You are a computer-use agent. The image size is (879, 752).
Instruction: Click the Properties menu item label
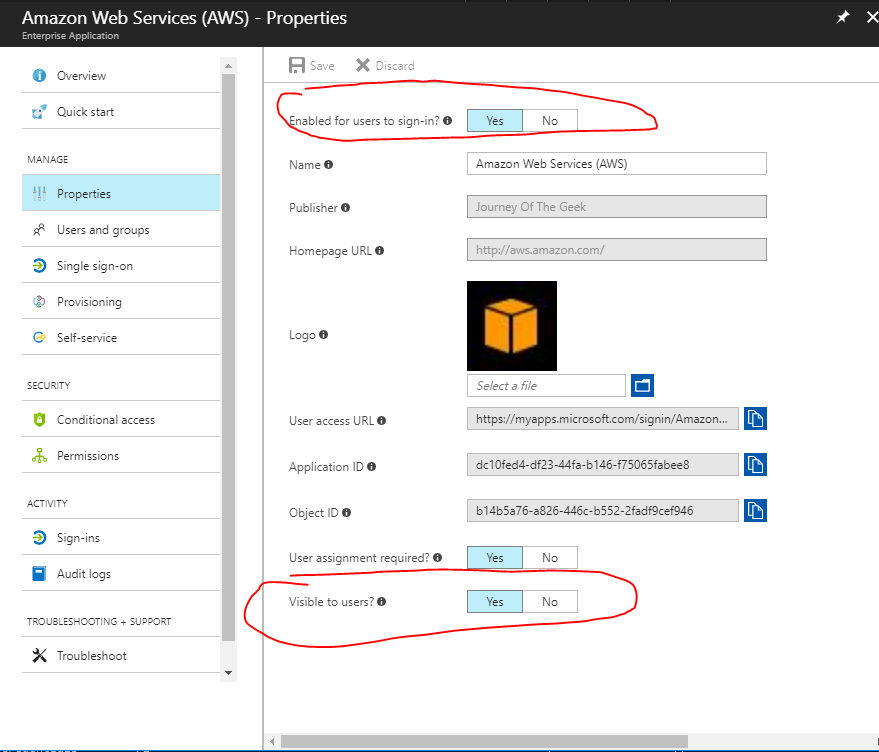pyautogui.click(x=84, y=193)
